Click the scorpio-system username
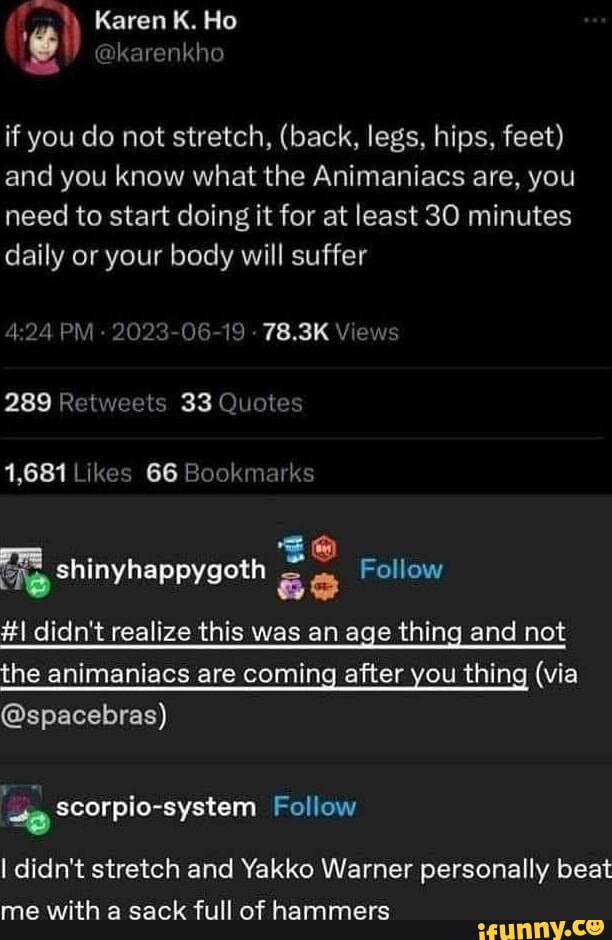Image resolution: width=612 pixels, height=940 pixels. point(156,807)
